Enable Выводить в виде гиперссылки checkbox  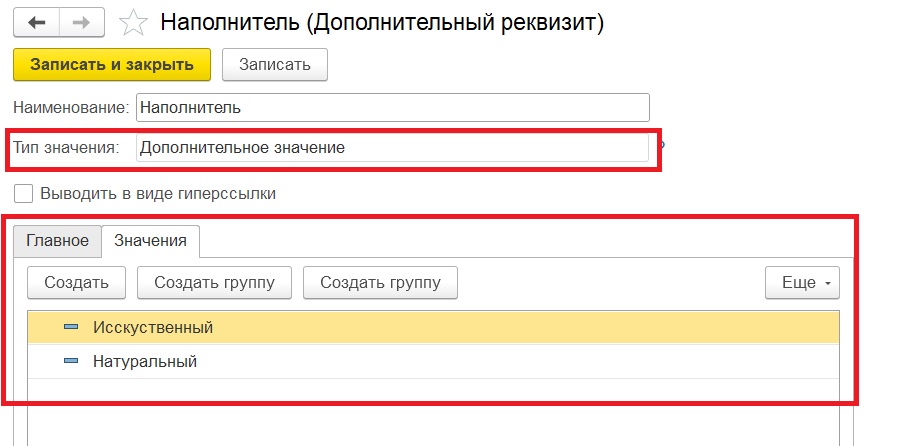point(24,194)
